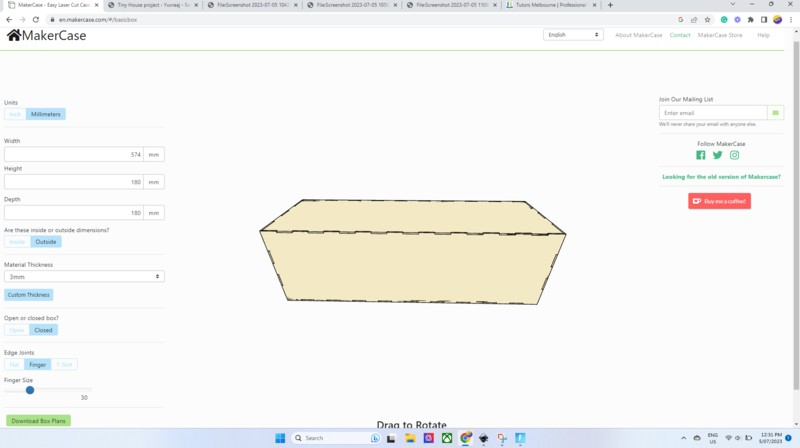
Task: Select Millimeters units
Action: pos(45,114)
